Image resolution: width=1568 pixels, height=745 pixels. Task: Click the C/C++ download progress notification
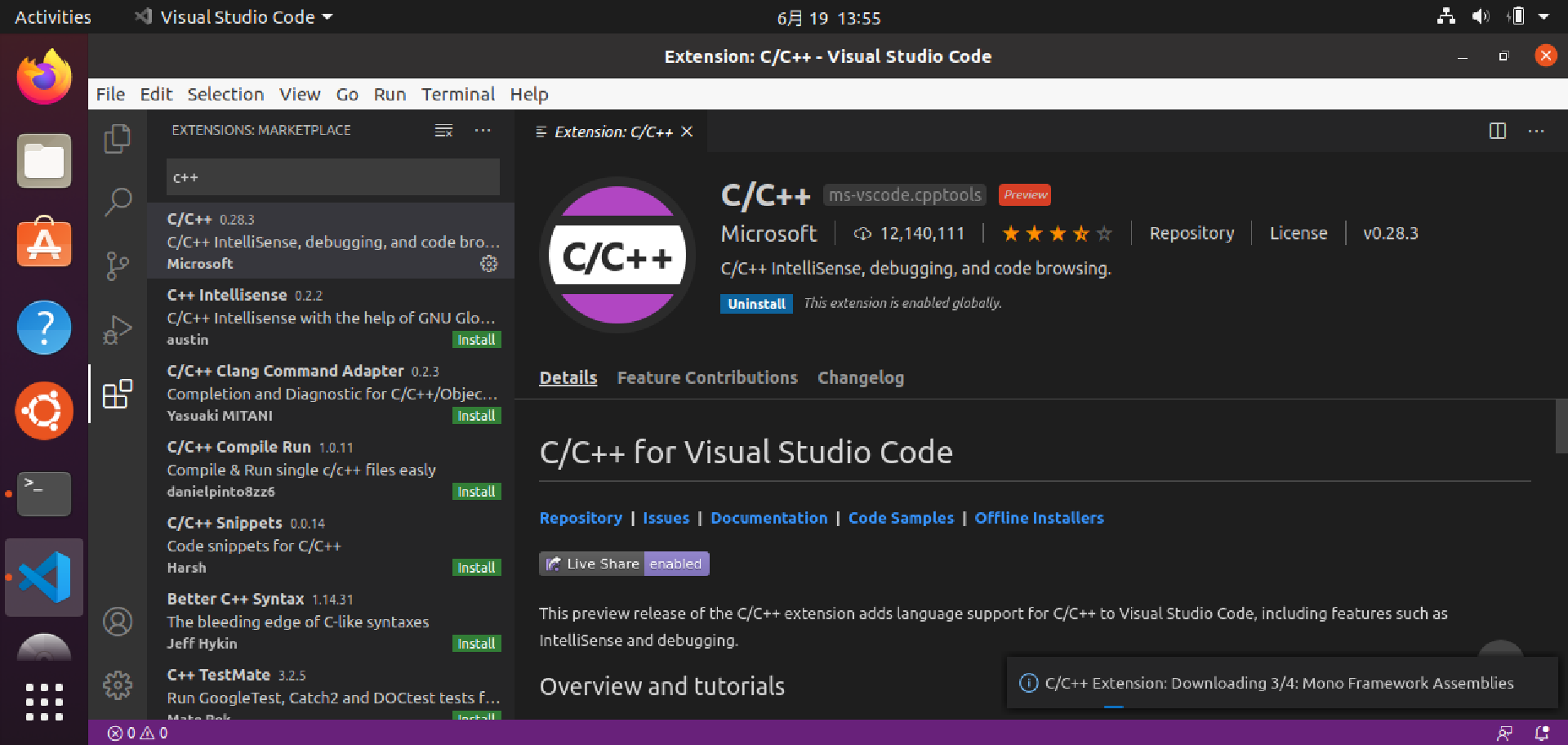(1282, 683)
